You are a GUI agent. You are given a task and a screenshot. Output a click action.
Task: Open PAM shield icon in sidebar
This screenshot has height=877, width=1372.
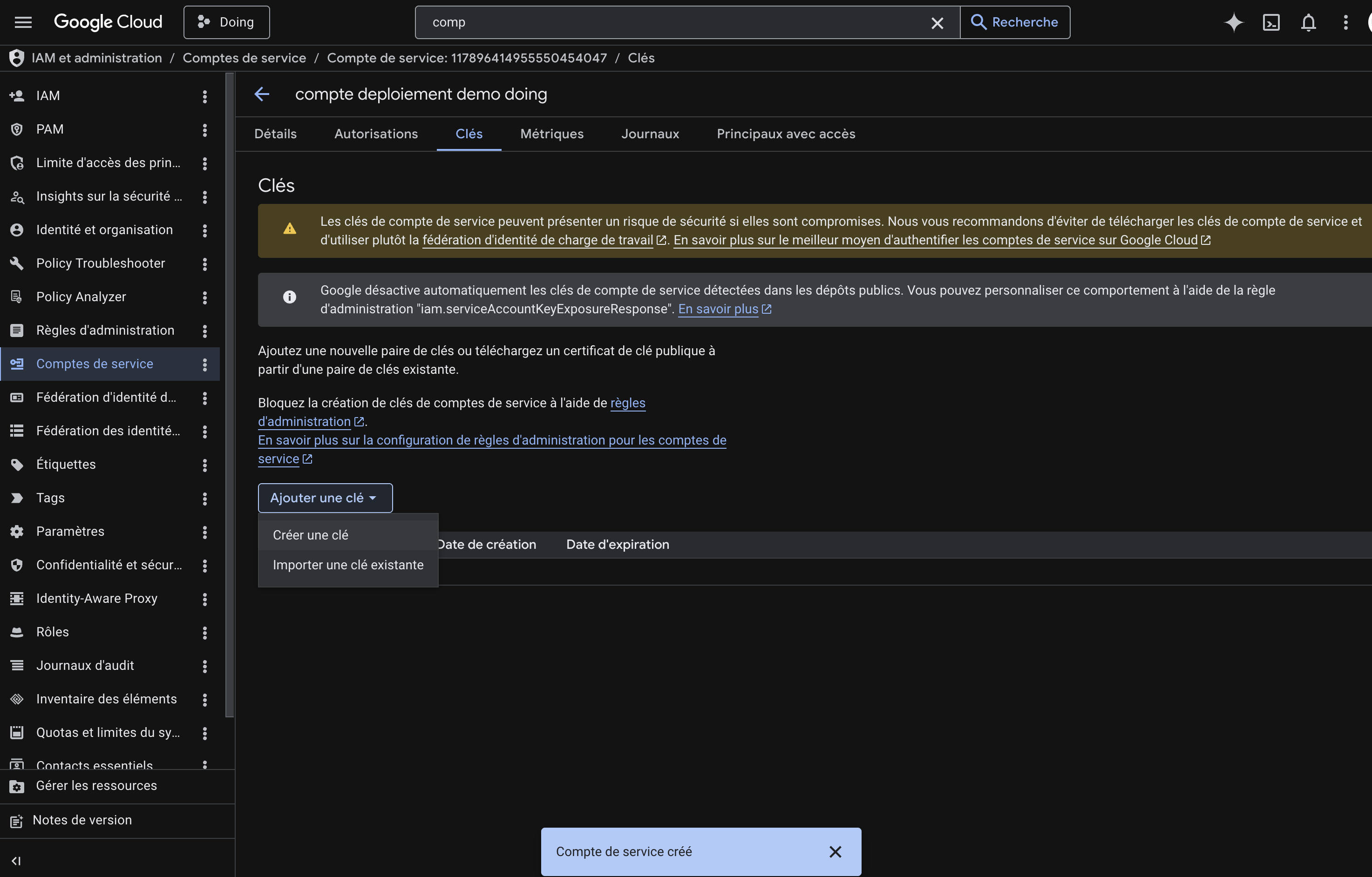[17, 129]
